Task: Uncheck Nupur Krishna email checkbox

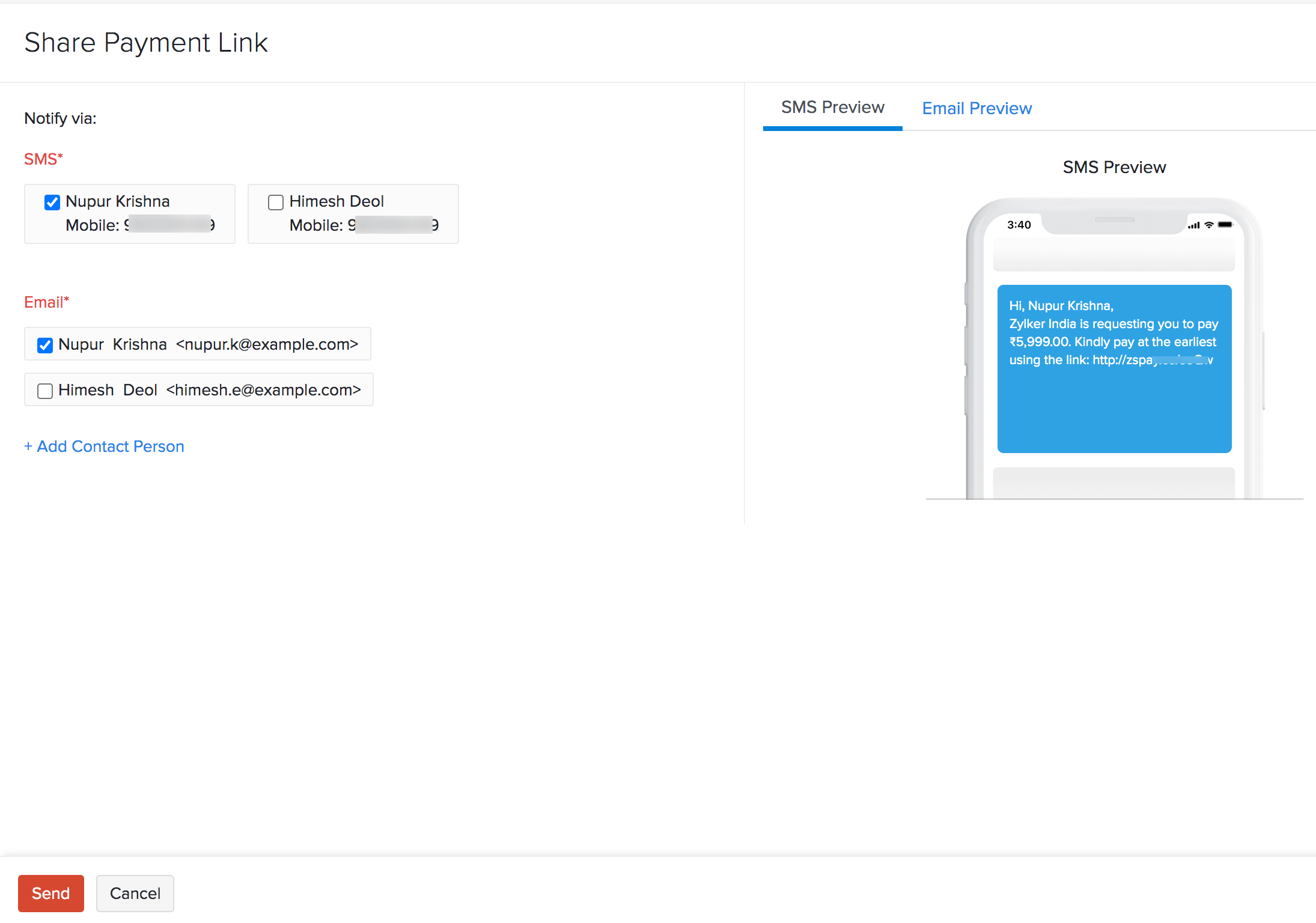Action: (45, 345)
